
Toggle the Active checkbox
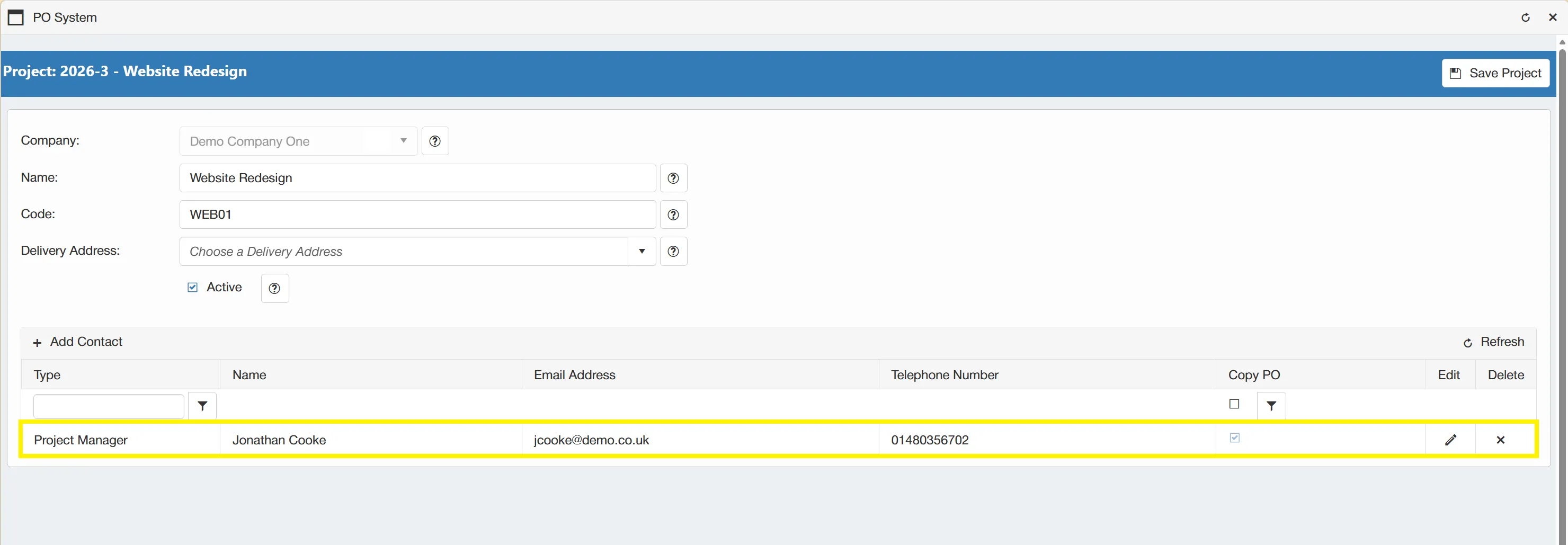coord(192,288)
